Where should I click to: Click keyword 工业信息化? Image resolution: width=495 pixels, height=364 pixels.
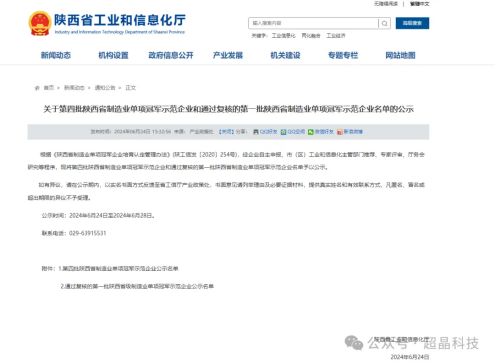point(283,36)
